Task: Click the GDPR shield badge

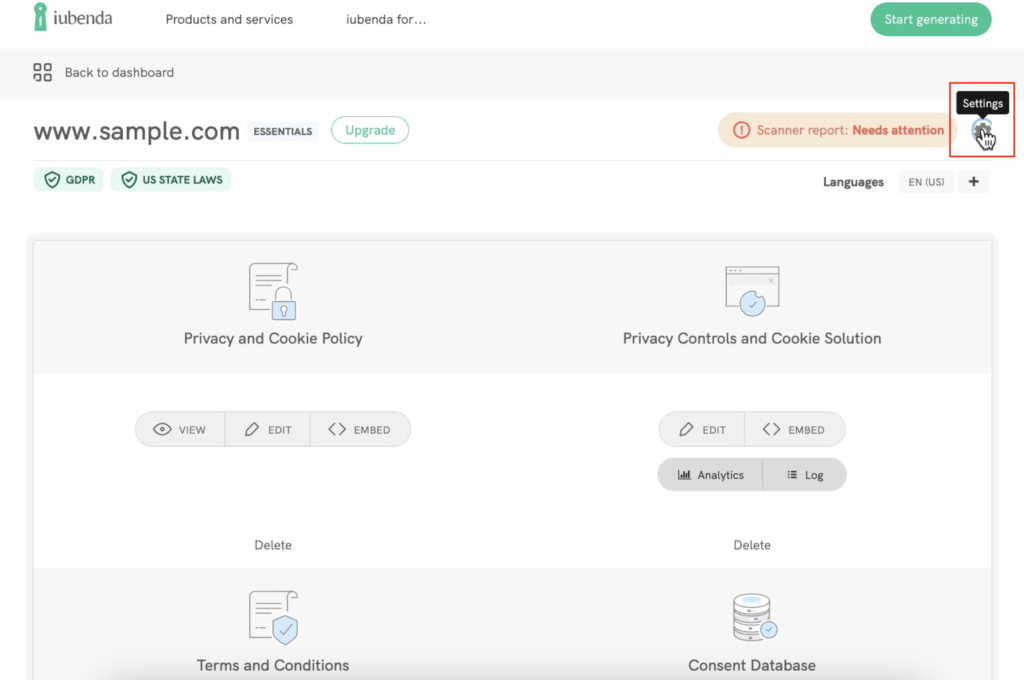Action: coord(68,180)
